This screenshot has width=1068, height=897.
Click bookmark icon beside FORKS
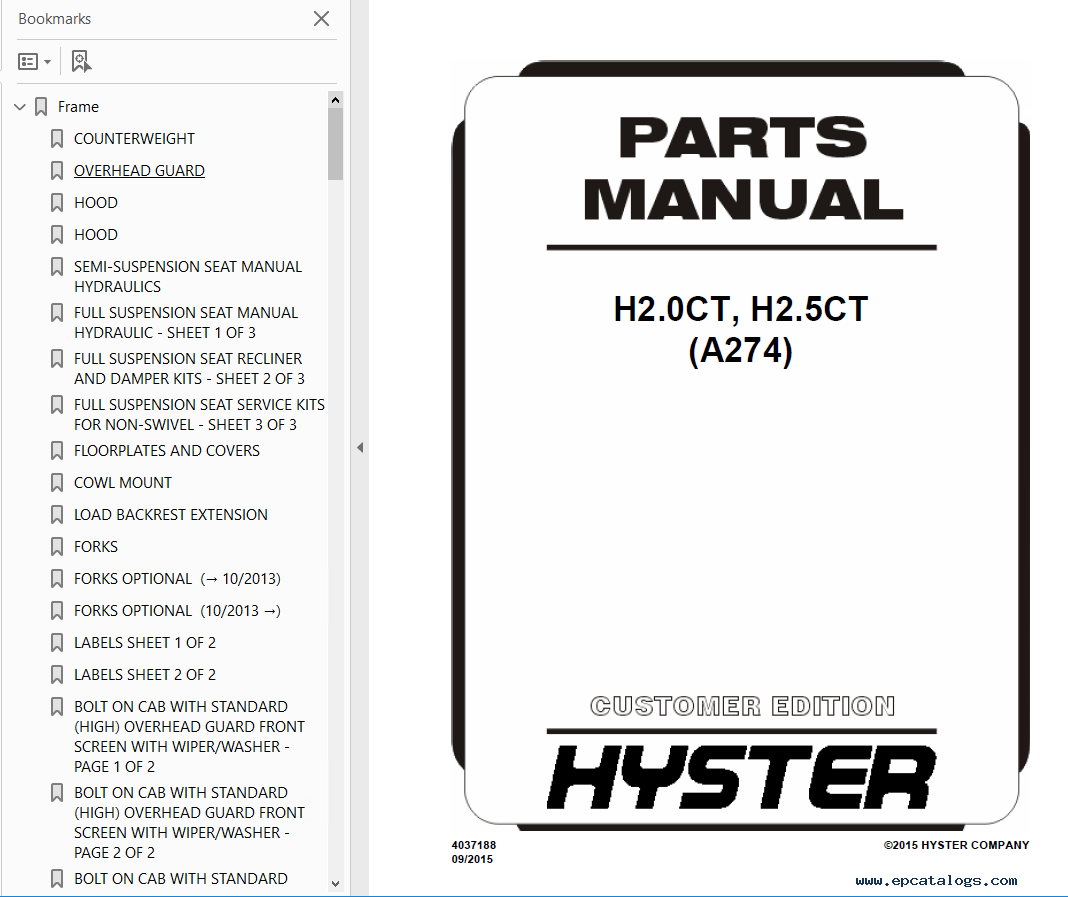coord(57,547)
